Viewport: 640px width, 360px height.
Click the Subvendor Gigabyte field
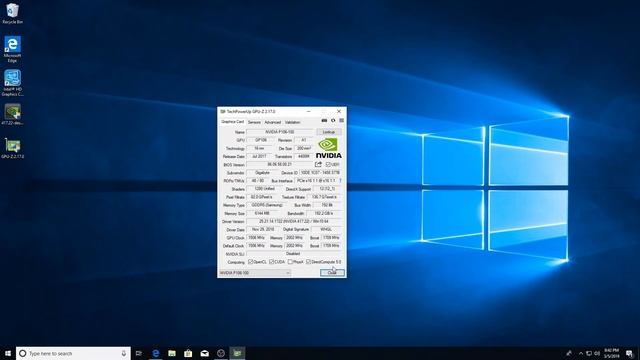tap(262, 173)
